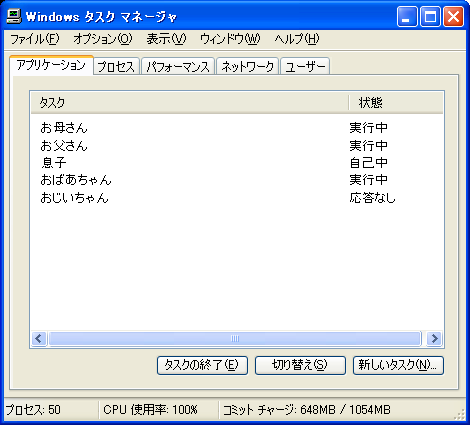Select the お母さん task row

(237, 128)
